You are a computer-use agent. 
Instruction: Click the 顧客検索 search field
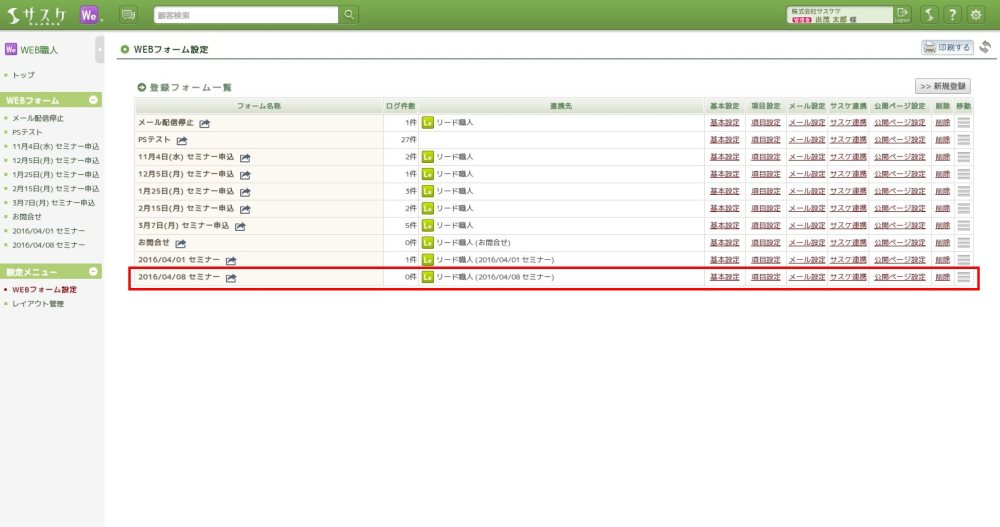coord(246,15)
